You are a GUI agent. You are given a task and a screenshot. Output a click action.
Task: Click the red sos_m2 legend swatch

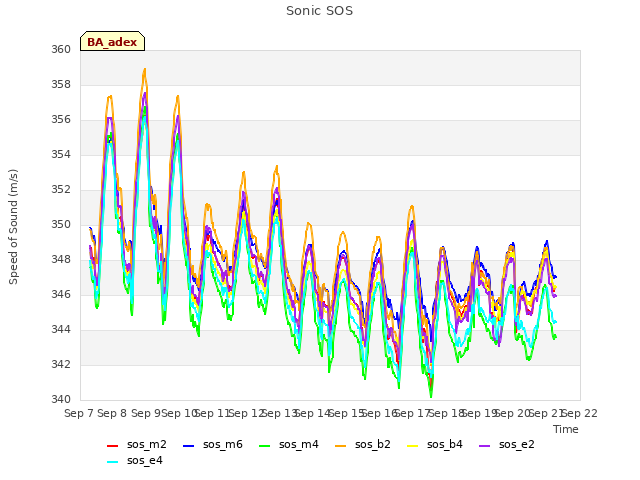pos(112,446)
